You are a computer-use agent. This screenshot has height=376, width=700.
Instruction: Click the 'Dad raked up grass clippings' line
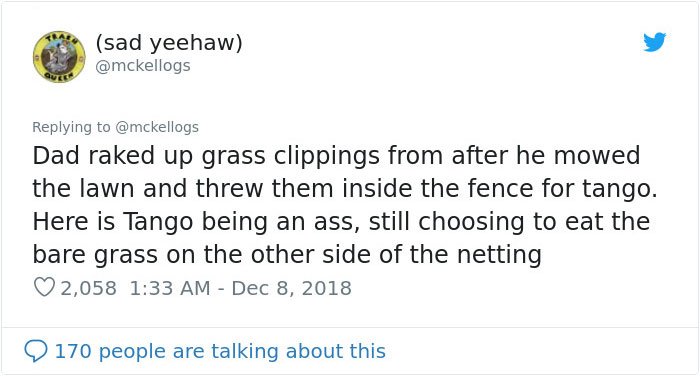[x=336, y=157]
